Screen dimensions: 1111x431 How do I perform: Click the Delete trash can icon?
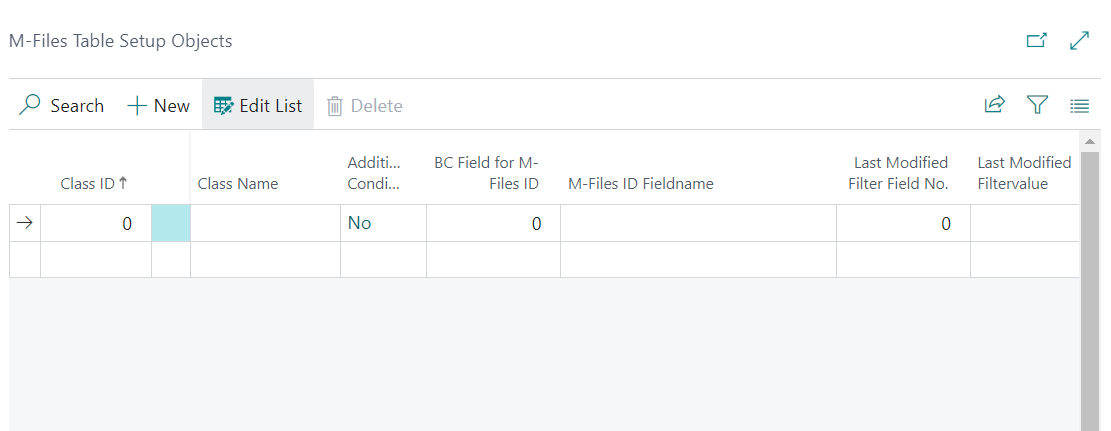(x=334, y=106)
